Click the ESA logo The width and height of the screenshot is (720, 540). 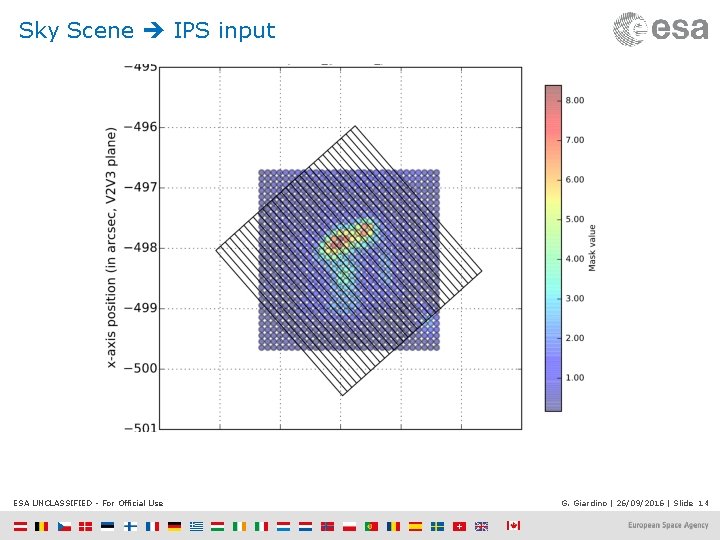(x=661, y=29)
